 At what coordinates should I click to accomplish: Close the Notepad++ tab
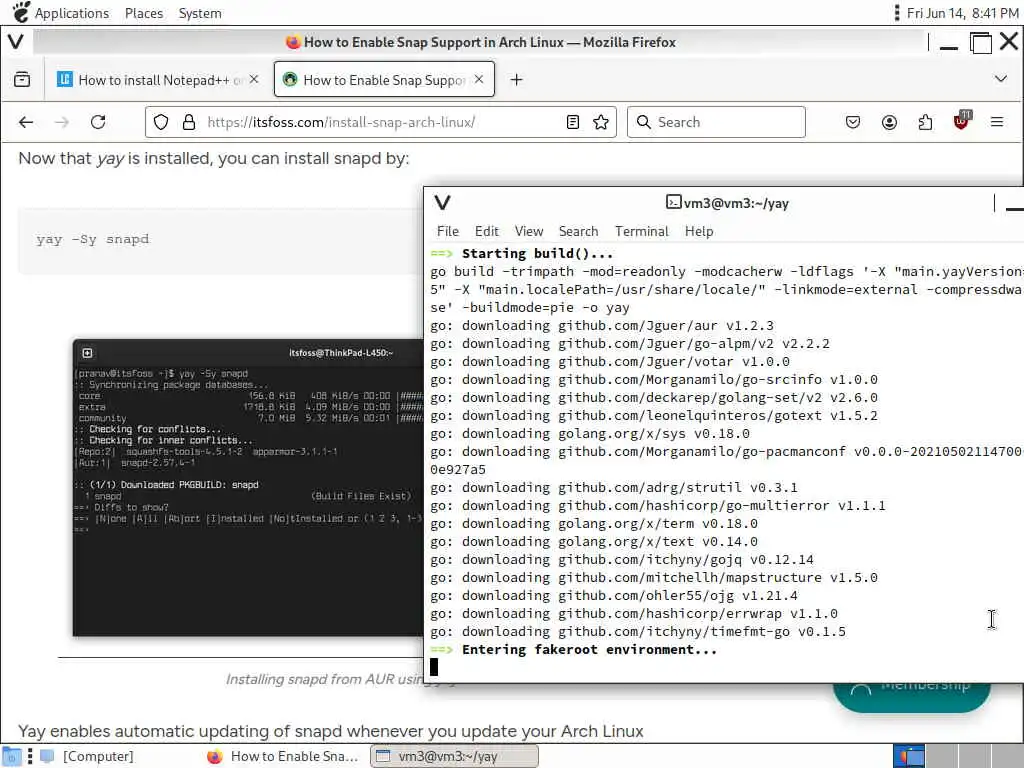coord(254,79)
